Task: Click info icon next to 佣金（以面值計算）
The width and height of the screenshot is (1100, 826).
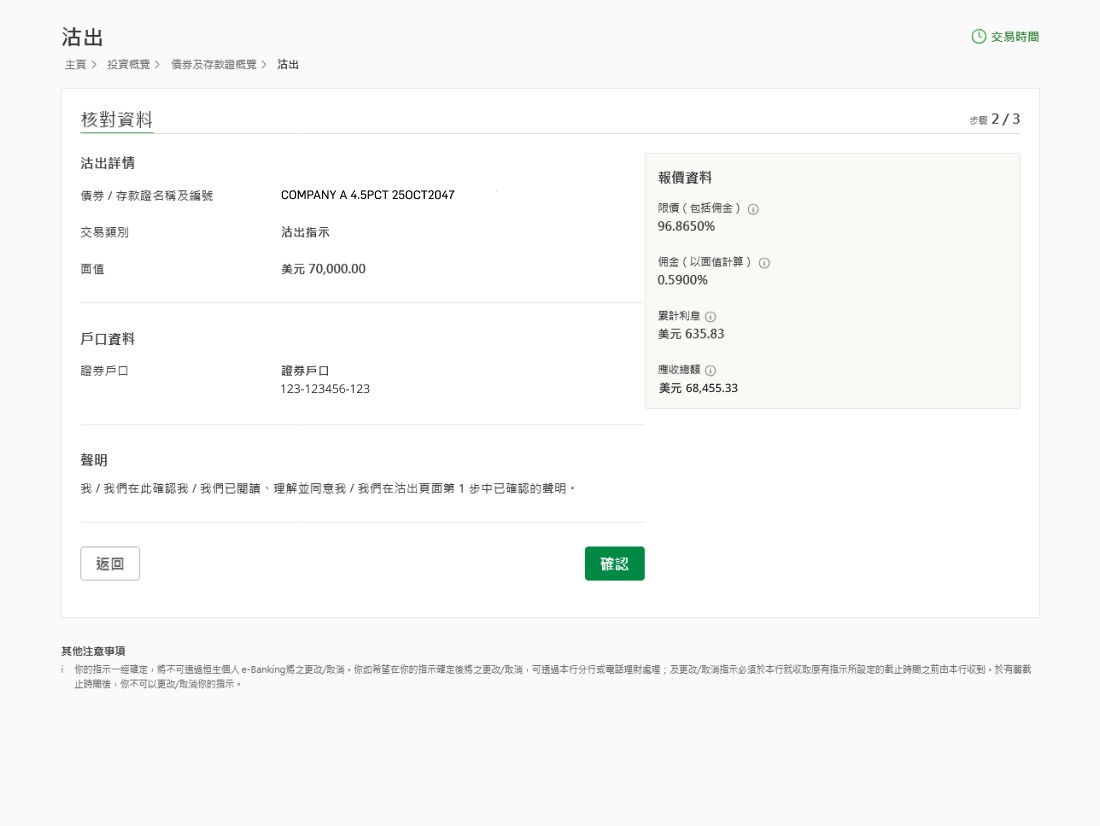Action: pyautogui.click(x=764, y=263)
